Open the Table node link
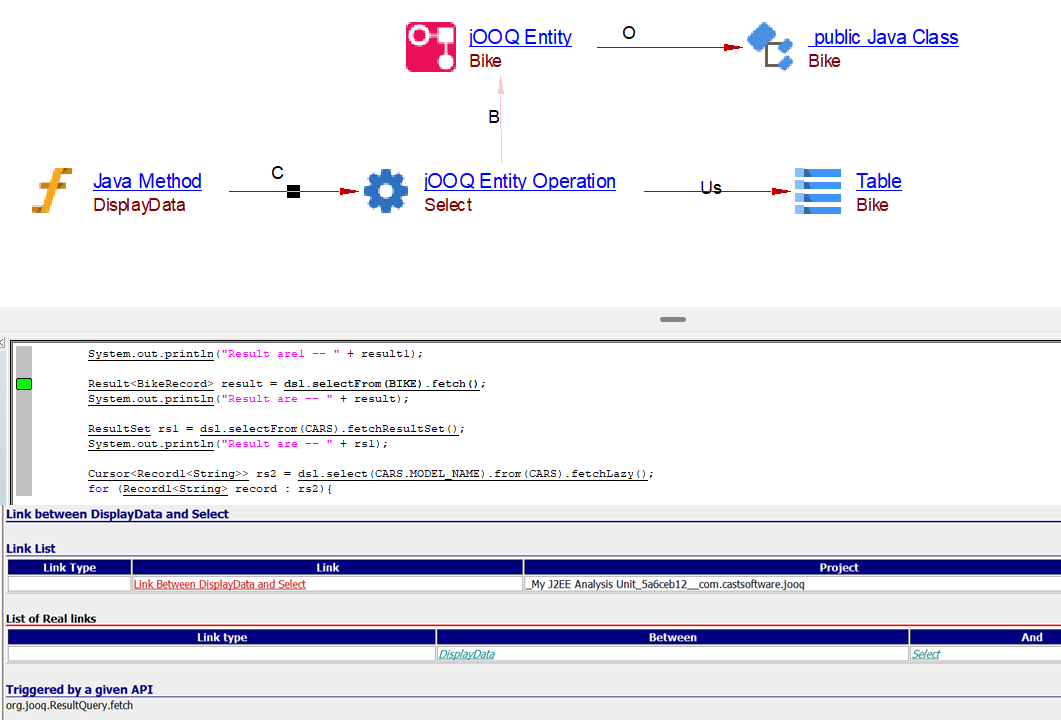Screen dimensions: 1061x720 point(878,181)
